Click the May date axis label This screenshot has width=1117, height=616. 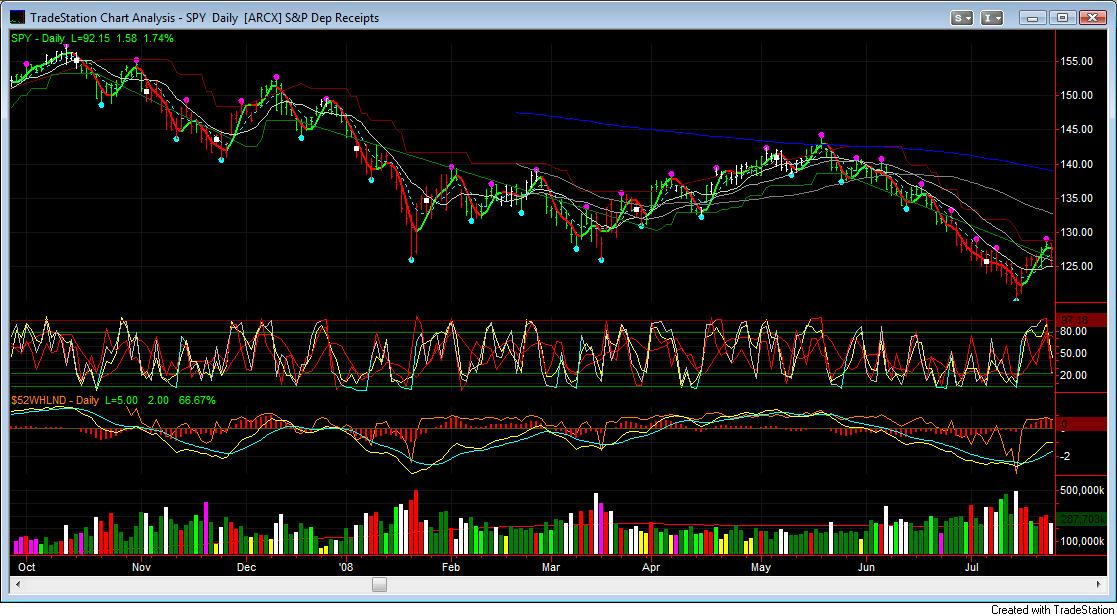[x=762, y=568]
